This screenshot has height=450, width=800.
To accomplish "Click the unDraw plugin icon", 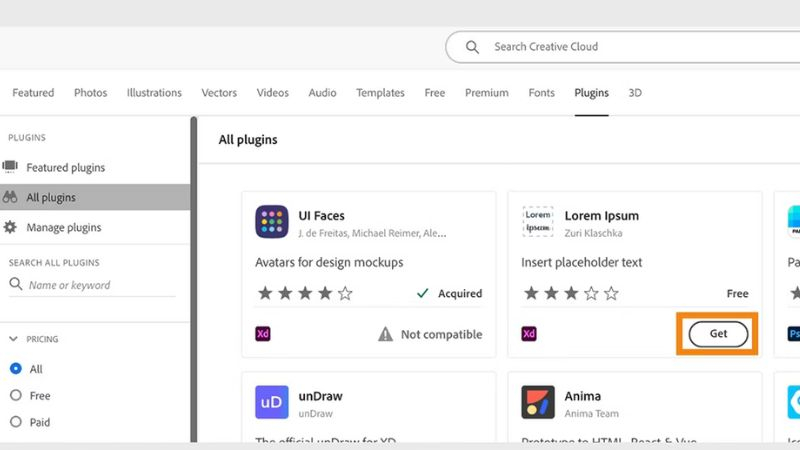I will (x=271, y=402).
